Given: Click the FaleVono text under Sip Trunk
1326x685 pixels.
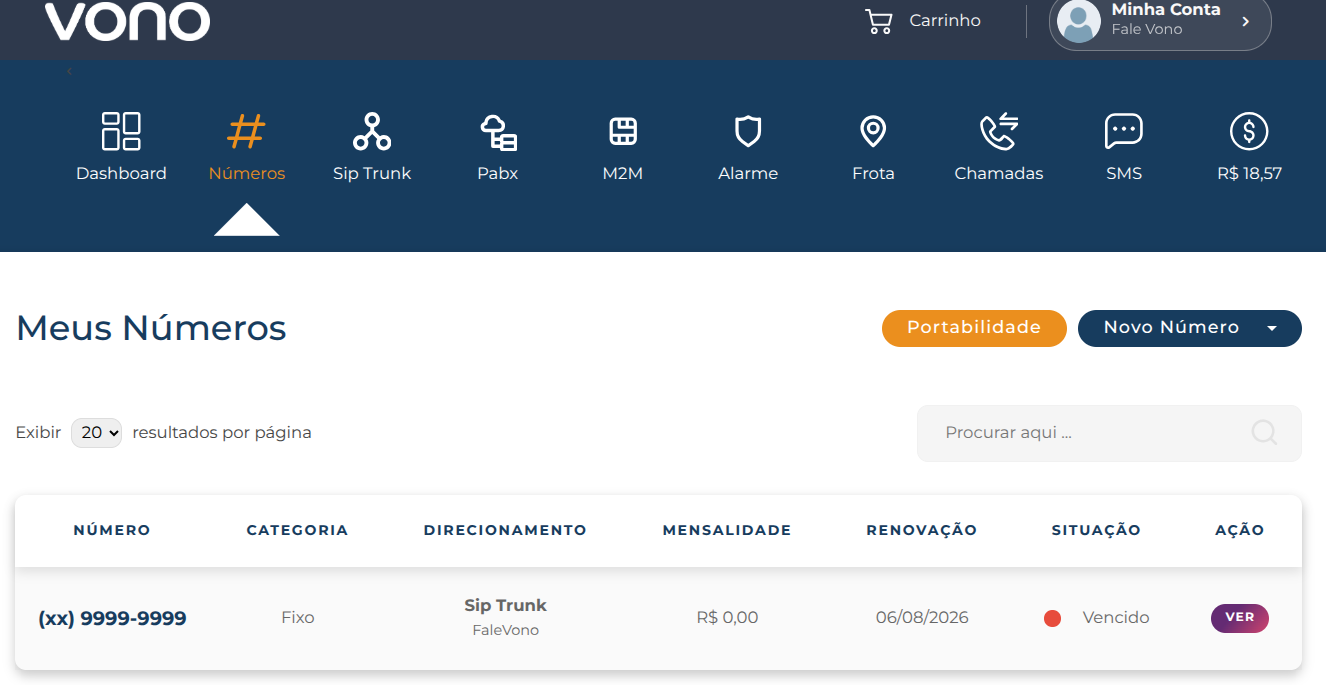Looking at the screenshot, I should click(505, 631).
